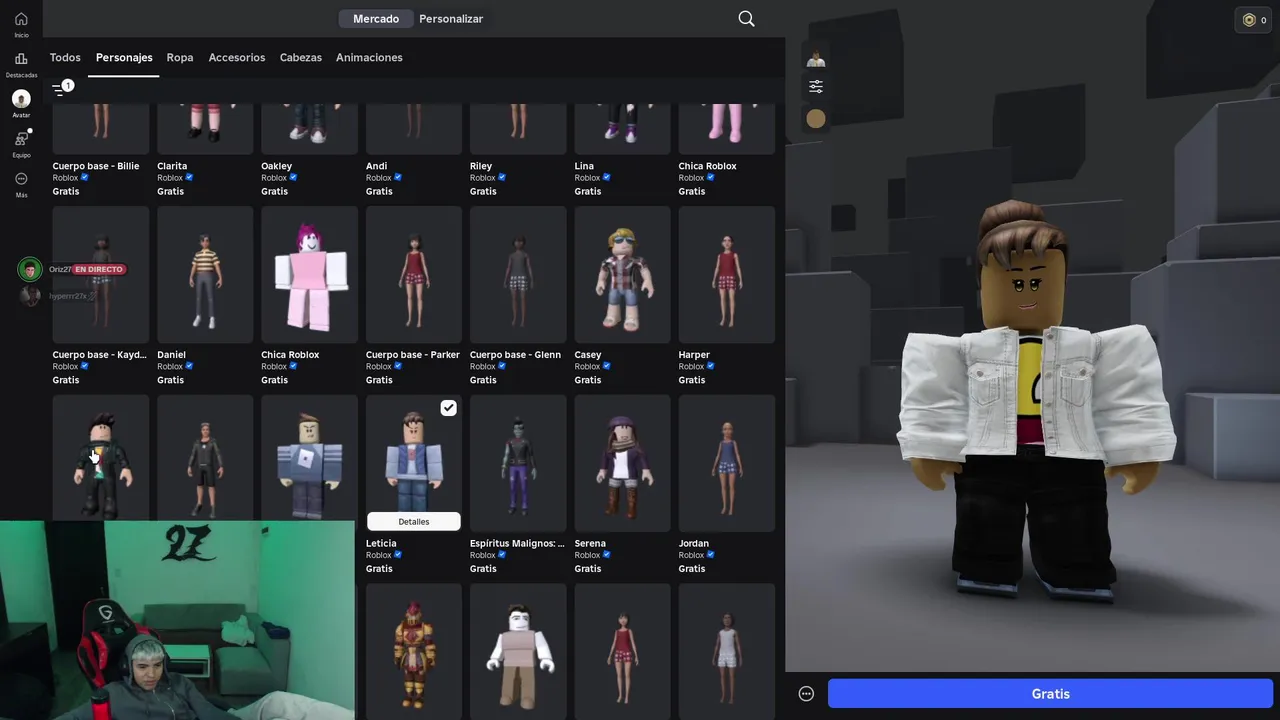1280x720 pixels.
Task: Switch to the Personalizar tab
Action: tap(451, 19)
